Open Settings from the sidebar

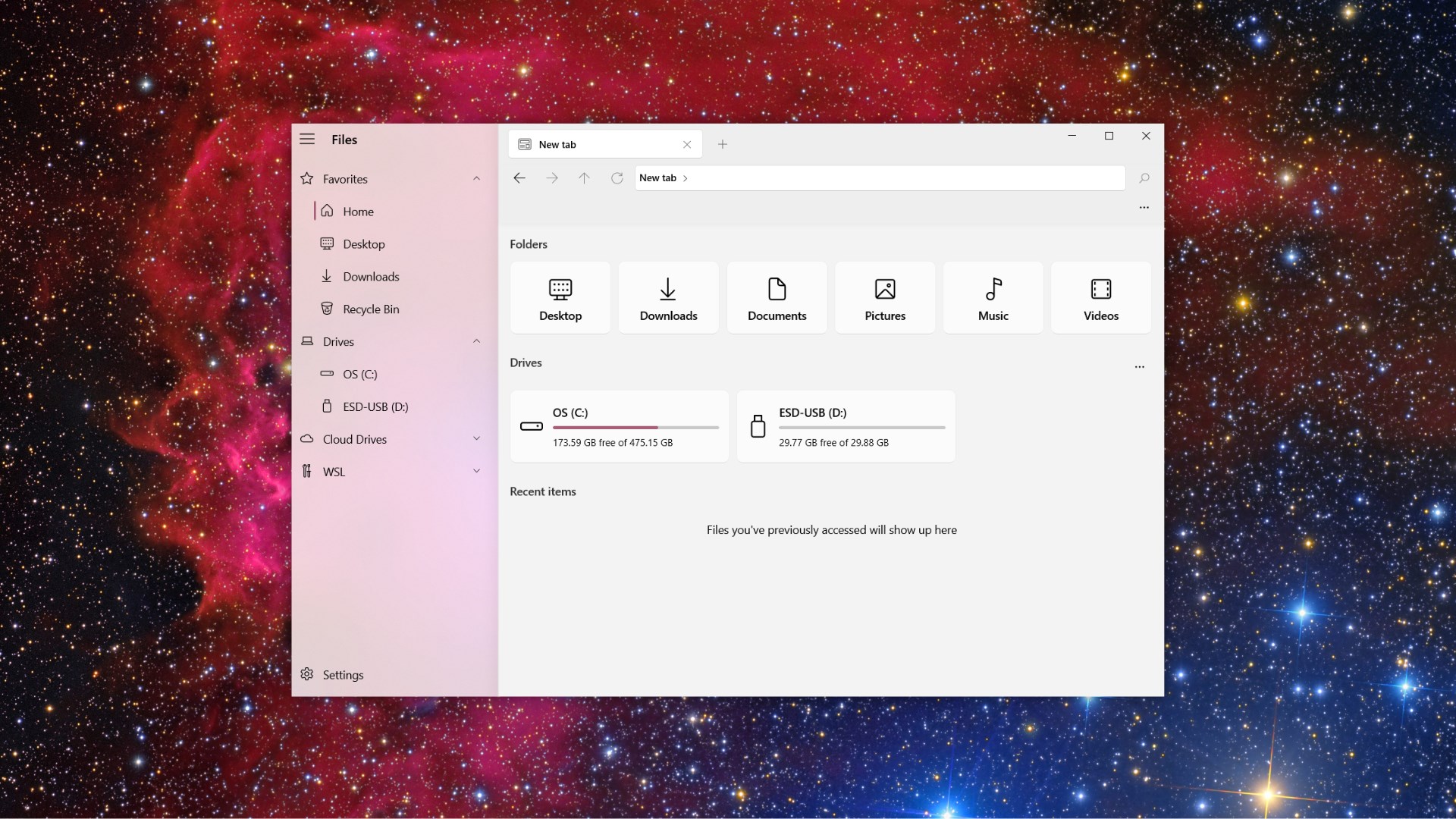tap(342, 674)
